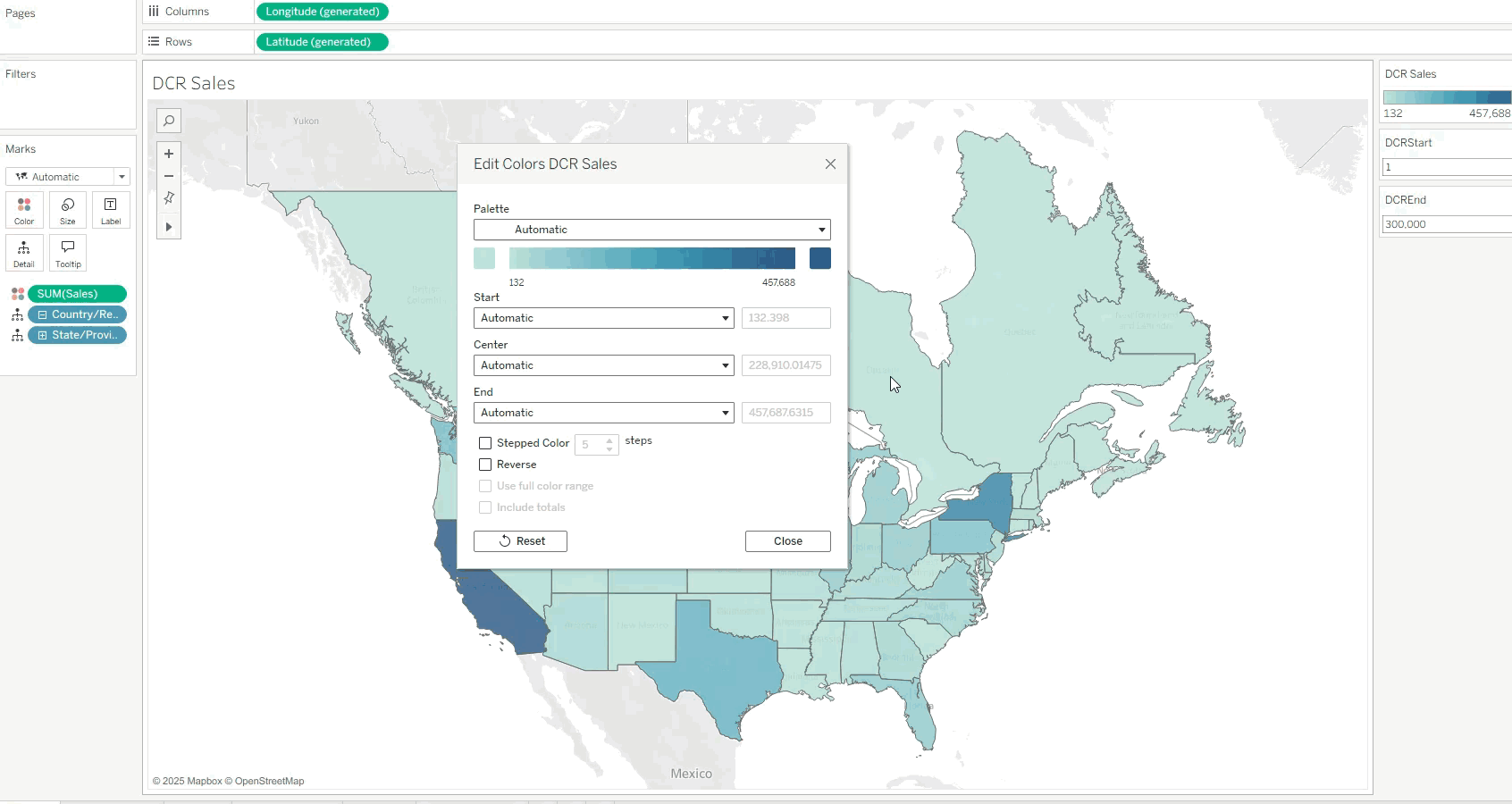
Task: Click the pin icon to reset map
Action: (169, 198)
